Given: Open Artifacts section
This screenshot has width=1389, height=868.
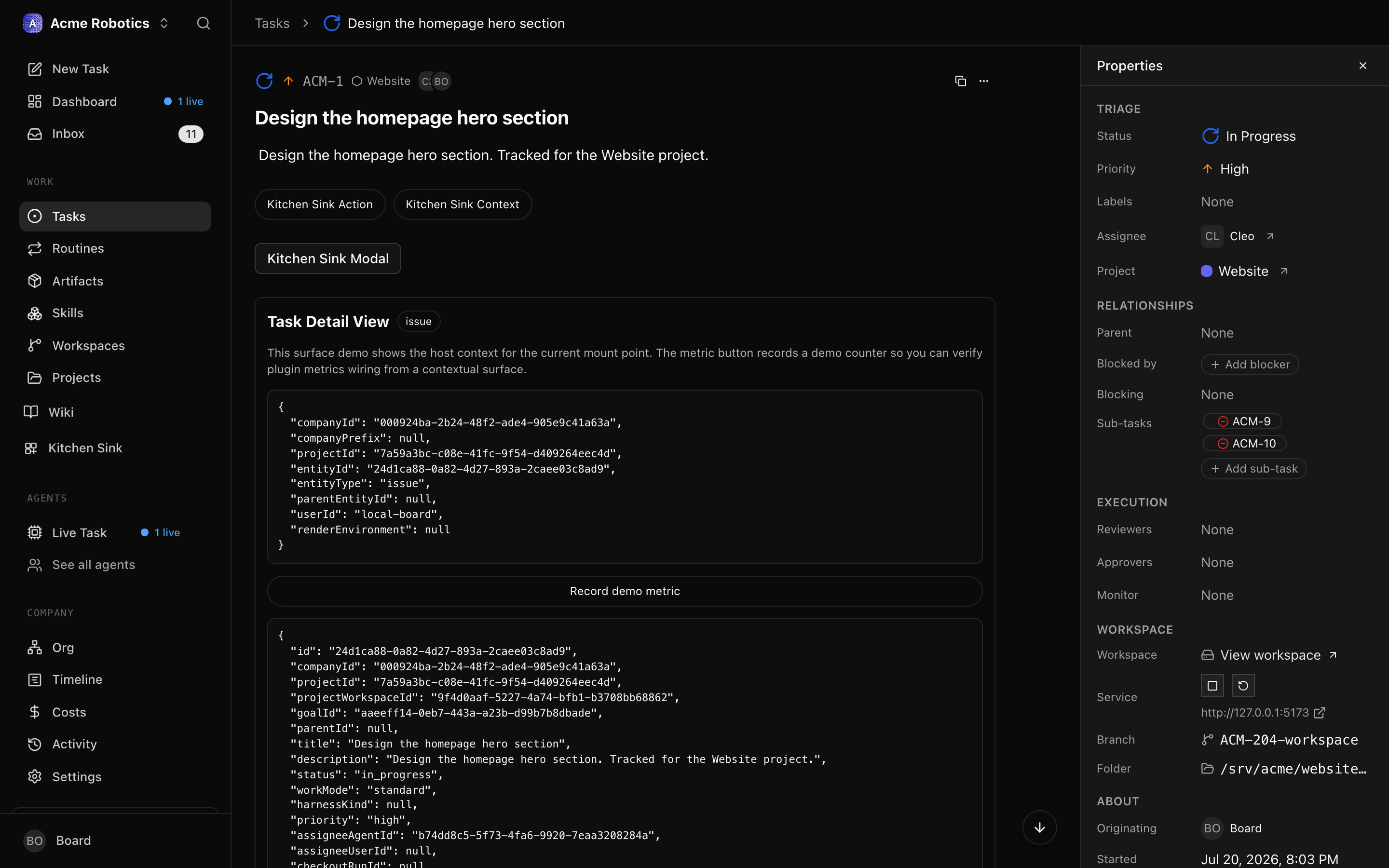Looking at the screenshot, I should [x=115, y=281].
